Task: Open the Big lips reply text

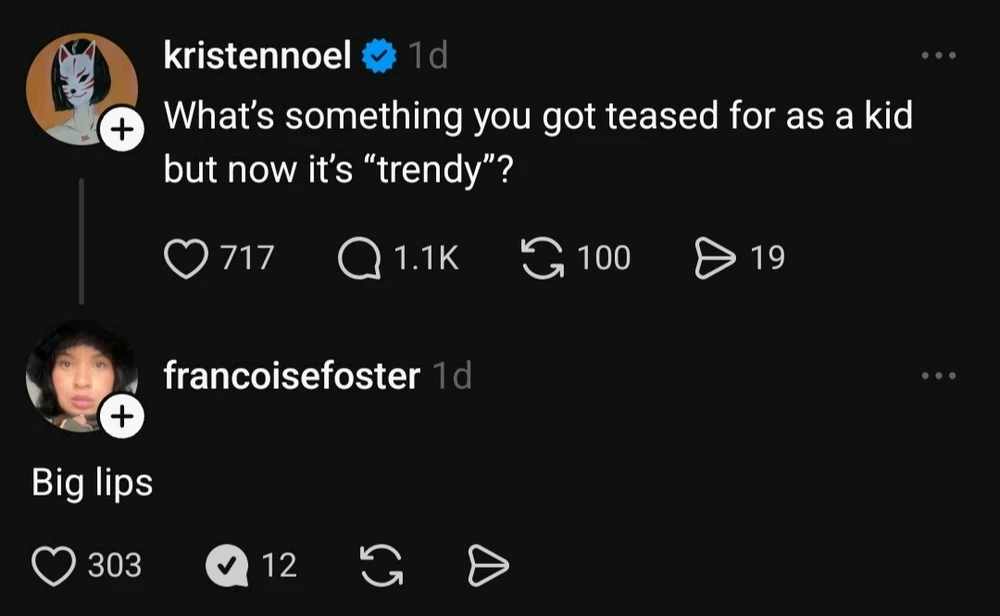Action: [x=92, y=483]
